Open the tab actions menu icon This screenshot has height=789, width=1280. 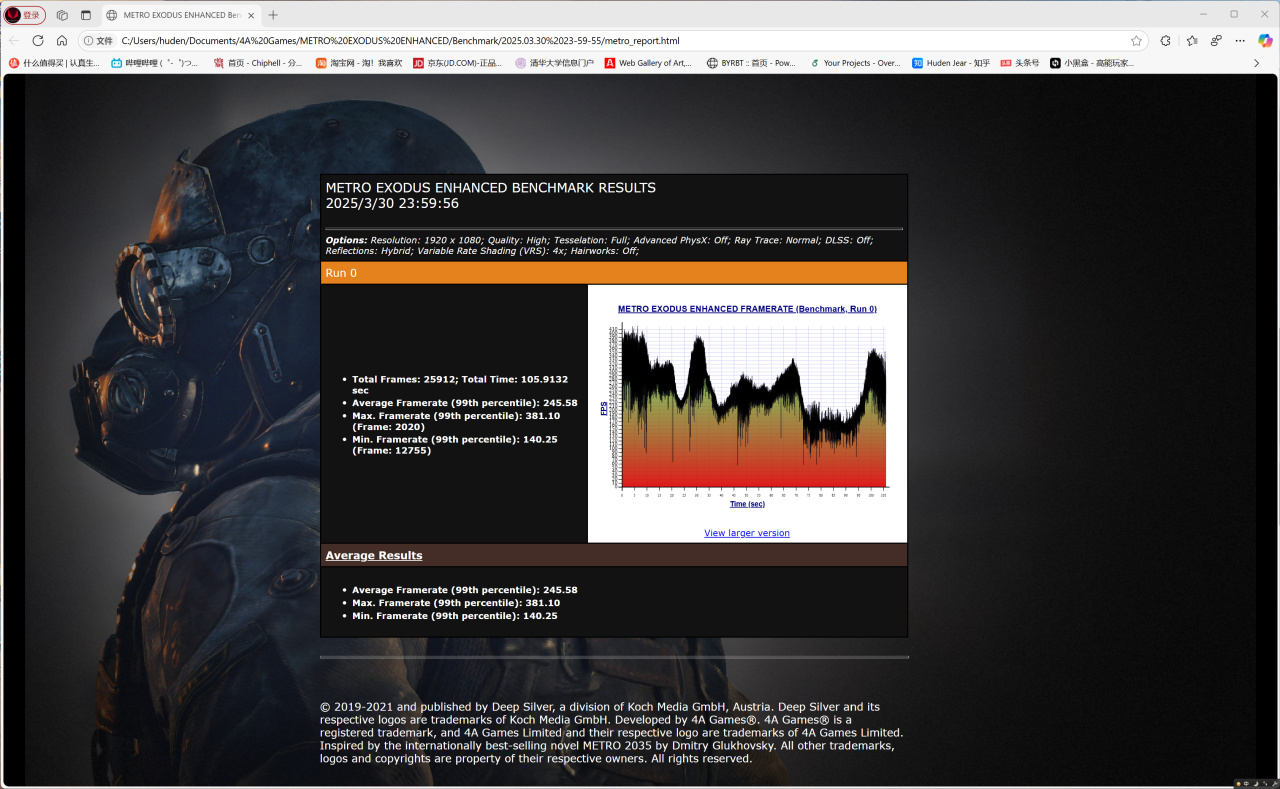click(85, 15)
